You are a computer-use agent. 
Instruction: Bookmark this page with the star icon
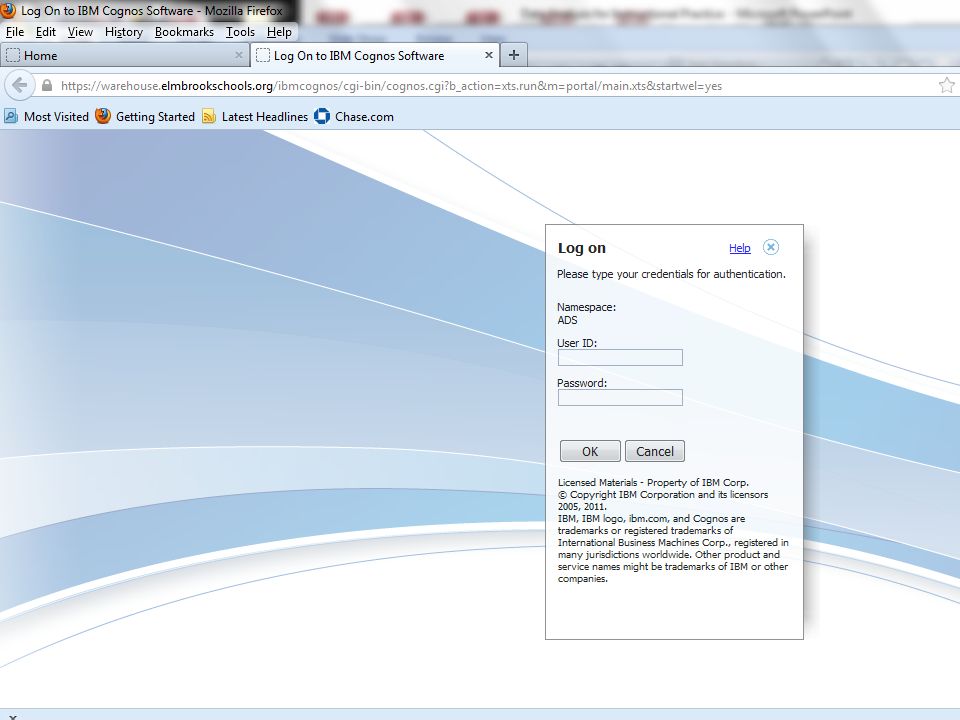click(x=947, y=85)
